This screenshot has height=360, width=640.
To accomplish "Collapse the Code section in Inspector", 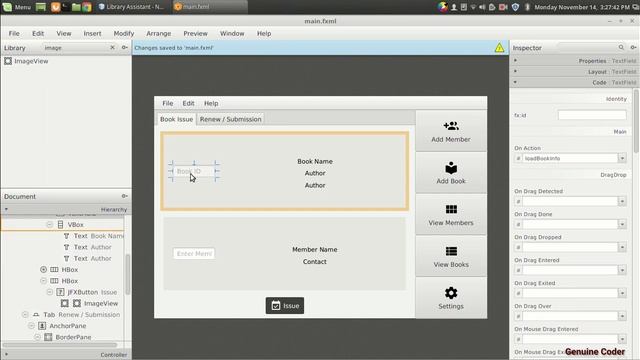I will coord(516,82).
